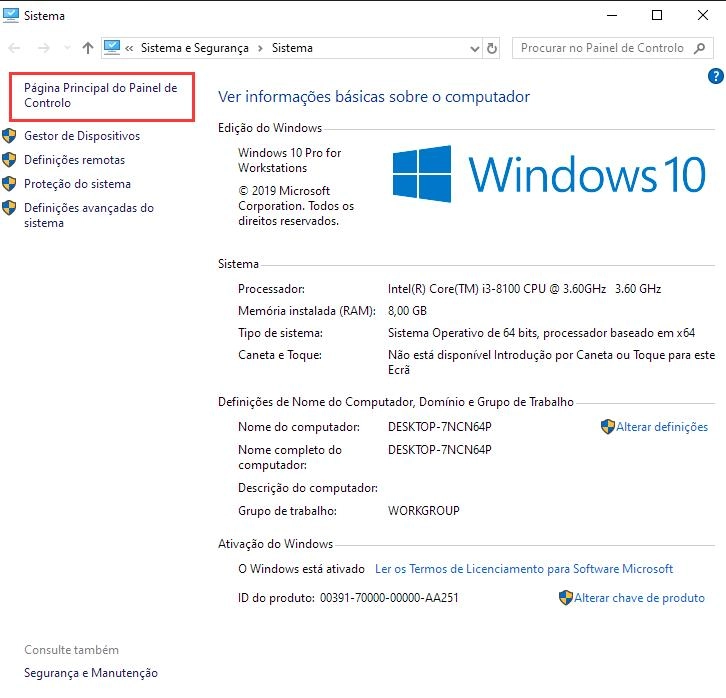Expand the double-chevron breadcrumb overflow
Screen dimensions: 726x698
129,48
